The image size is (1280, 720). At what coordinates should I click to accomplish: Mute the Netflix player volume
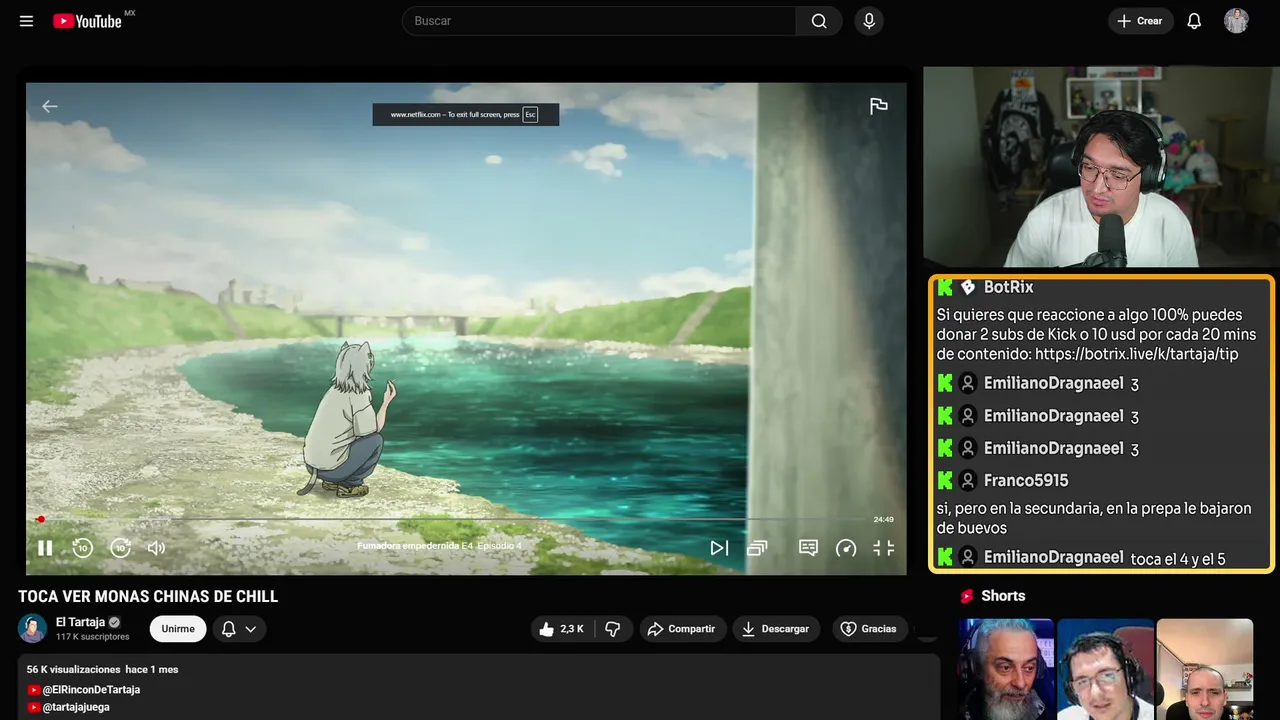pos(157,548)
